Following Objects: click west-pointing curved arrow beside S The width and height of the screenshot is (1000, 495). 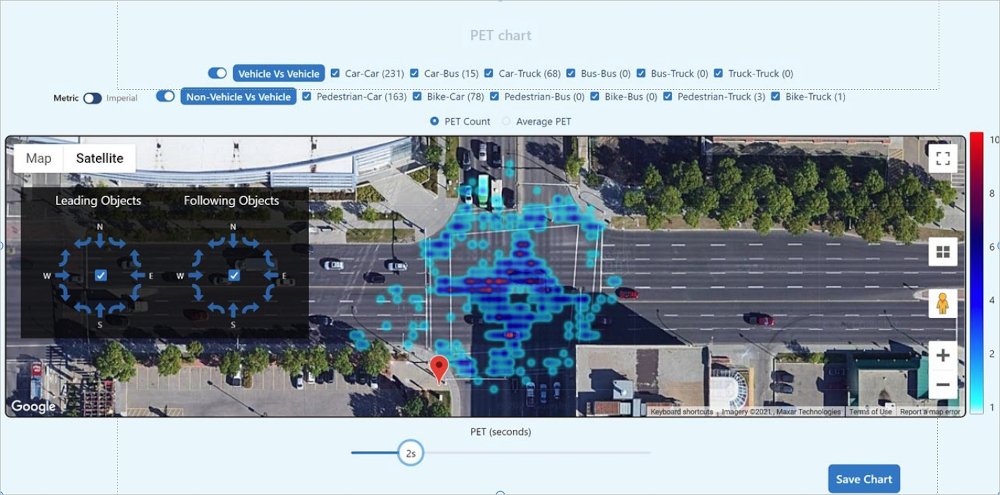coord(216,308)
